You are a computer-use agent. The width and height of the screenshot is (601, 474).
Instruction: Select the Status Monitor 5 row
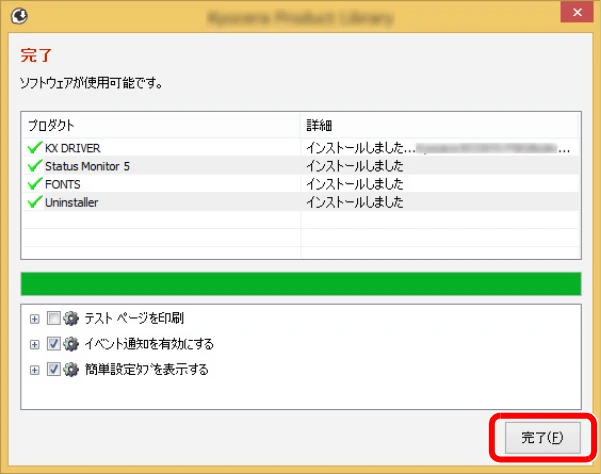pyautogui.click(x=301, y=166)
